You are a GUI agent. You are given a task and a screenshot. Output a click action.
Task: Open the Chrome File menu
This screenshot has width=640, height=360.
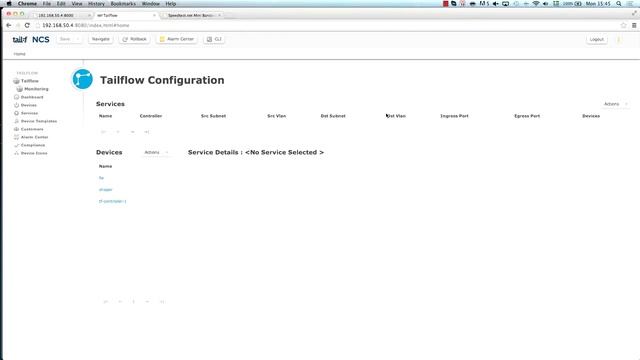tap(47, 4)
